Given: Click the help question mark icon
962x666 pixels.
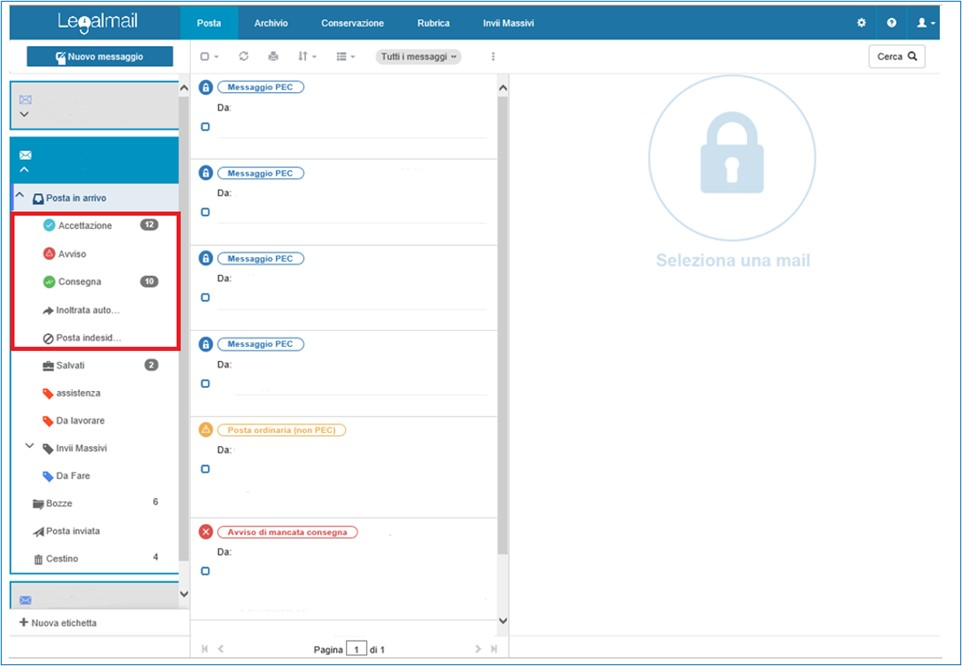Looking at the screenshot, I should point(892,23).
